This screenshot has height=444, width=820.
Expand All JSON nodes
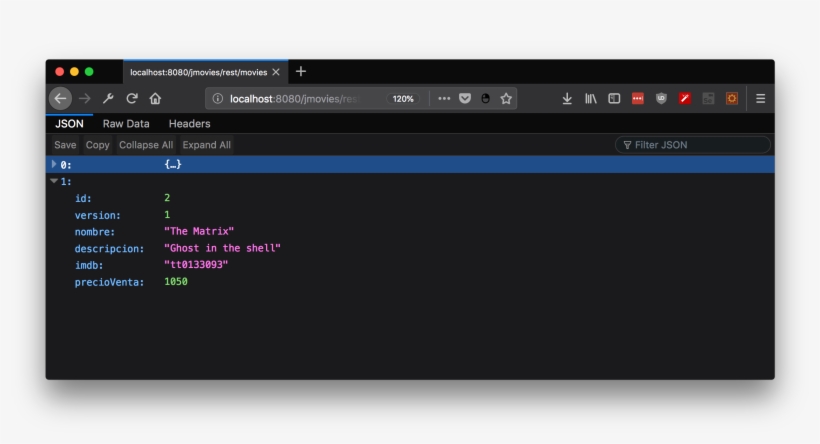point(207,145)
